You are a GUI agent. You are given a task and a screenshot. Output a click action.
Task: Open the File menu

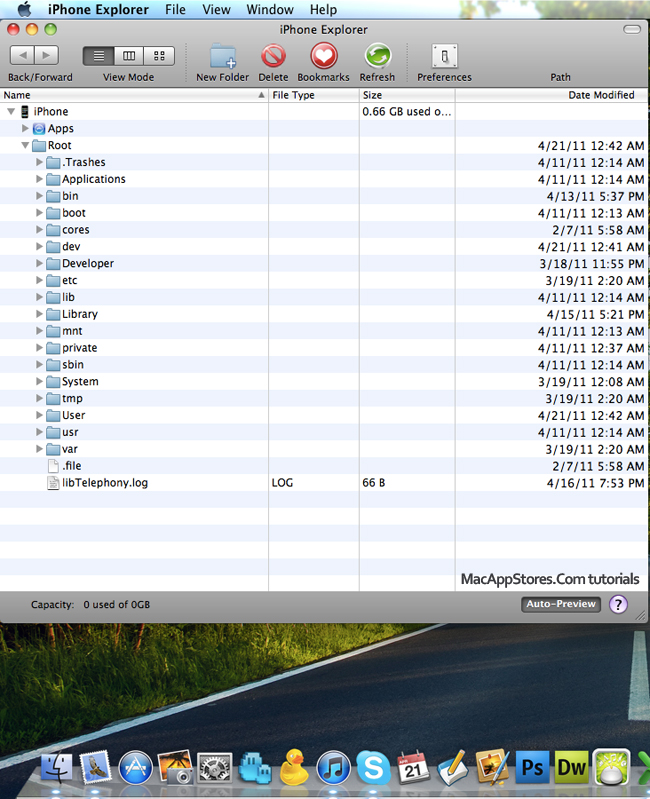[175, 9]
